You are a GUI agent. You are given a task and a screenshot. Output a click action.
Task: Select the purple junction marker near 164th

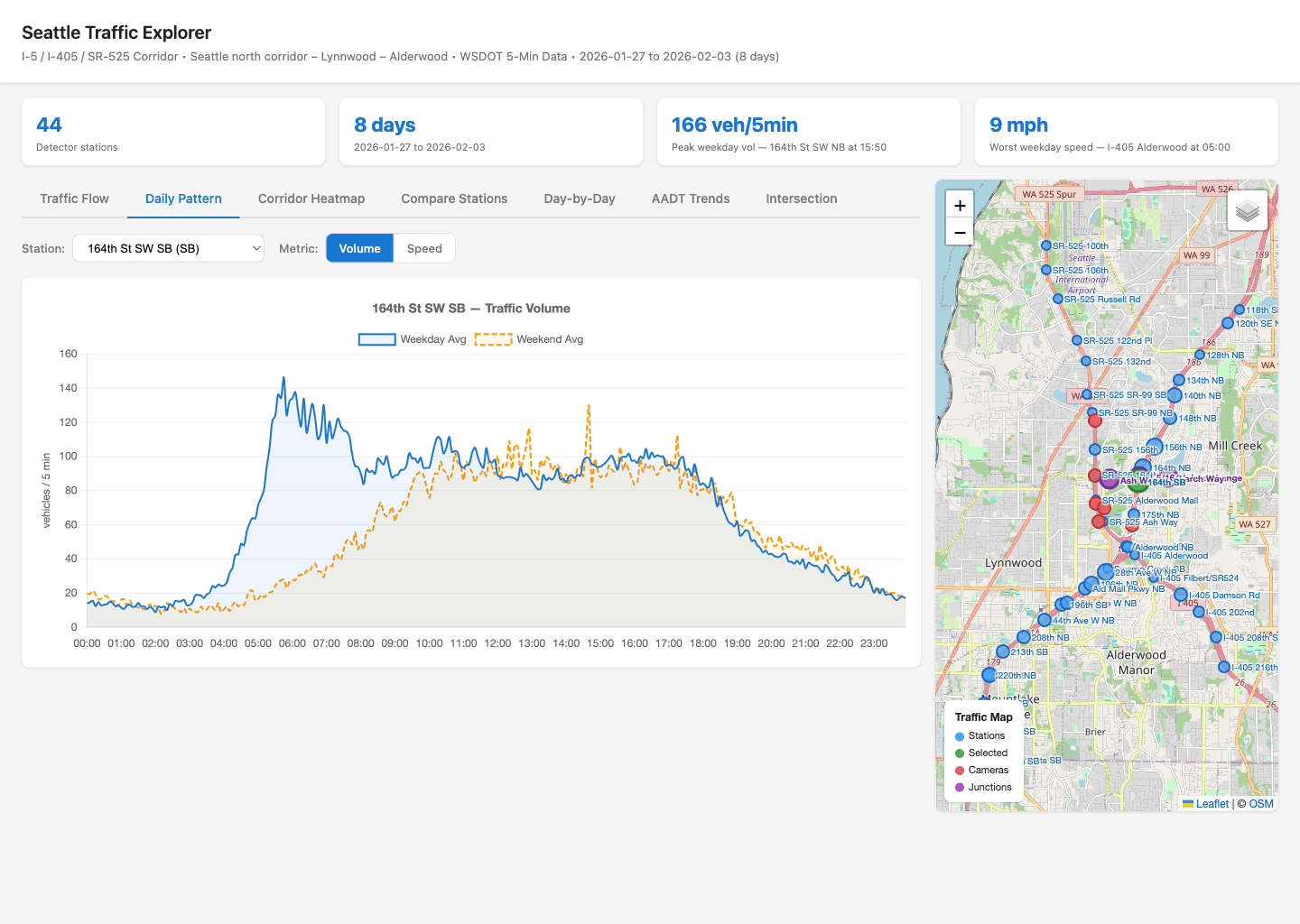point(1110,480)
